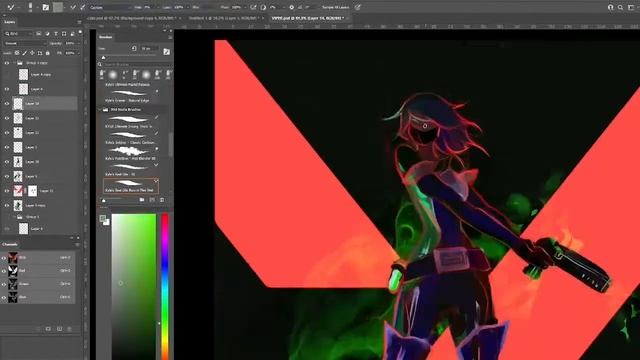
Task: Open the Channels panel menu
Action: pyautogui.click(x=77, y=244)
